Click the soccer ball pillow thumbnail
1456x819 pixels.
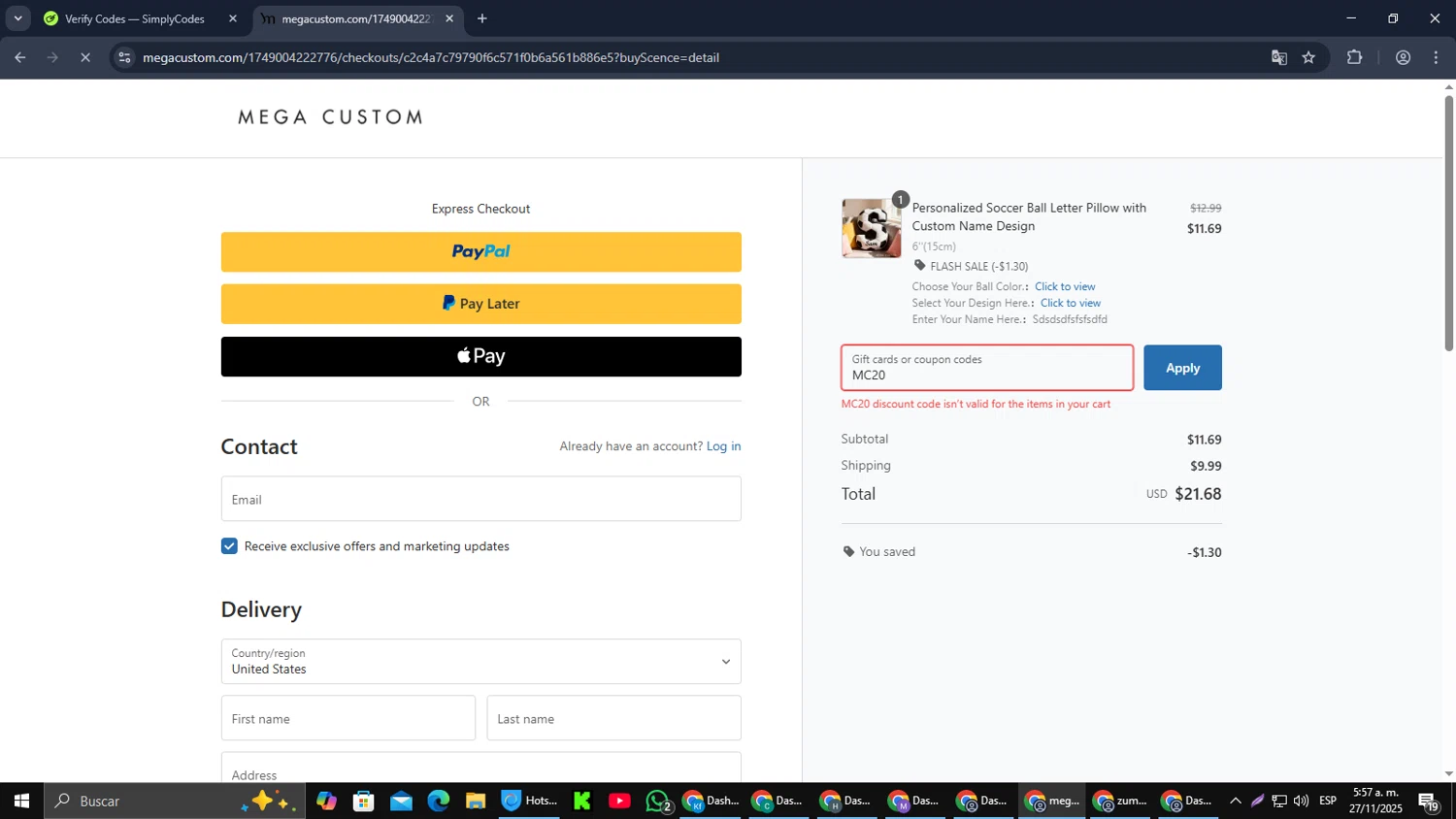871,228
